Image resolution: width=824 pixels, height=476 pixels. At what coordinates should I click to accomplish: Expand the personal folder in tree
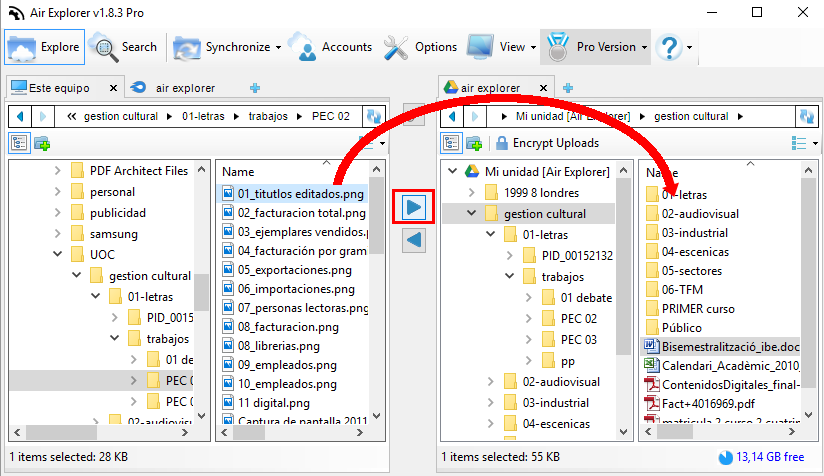(58, 192)
